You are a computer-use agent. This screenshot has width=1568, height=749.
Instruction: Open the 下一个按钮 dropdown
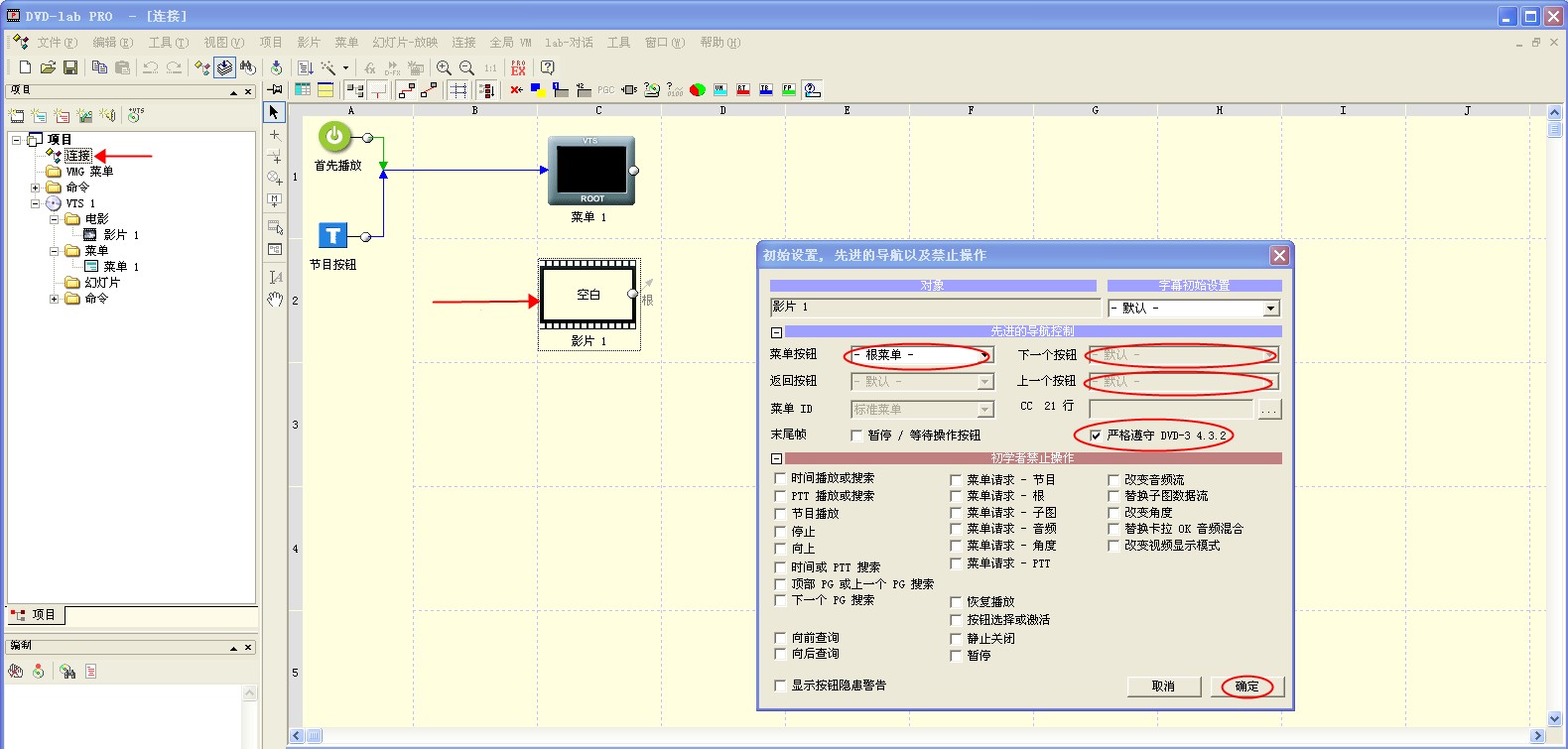click(x=1183, y=355)
